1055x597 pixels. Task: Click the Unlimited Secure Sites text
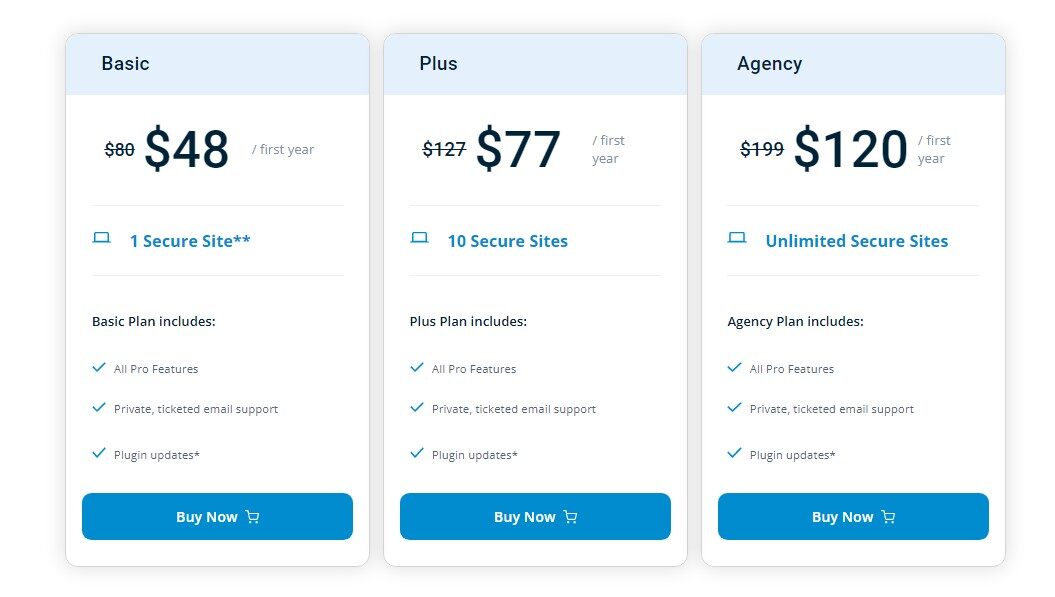856,241
